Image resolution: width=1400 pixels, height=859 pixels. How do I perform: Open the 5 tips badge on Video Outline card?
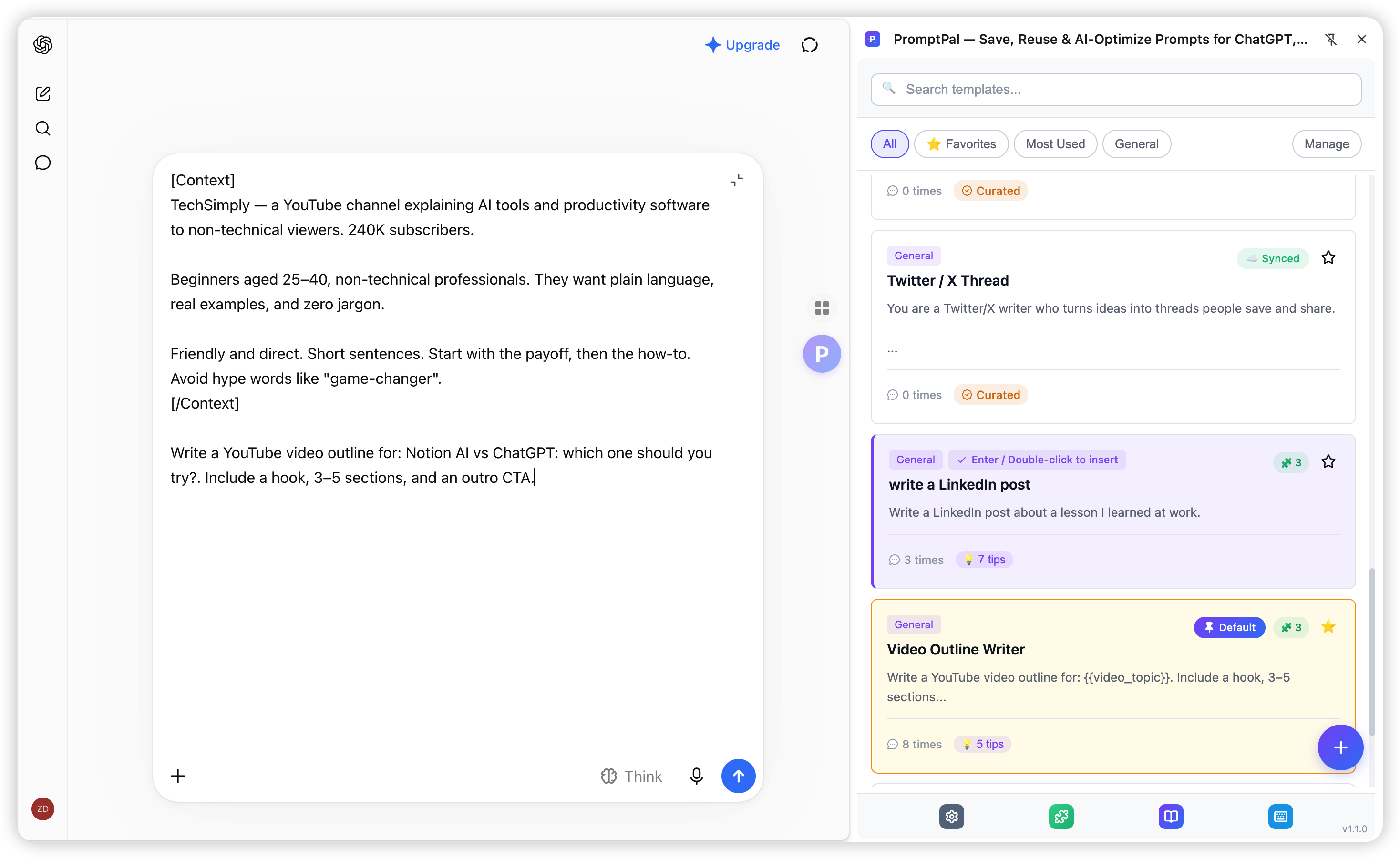pos(982,744)
